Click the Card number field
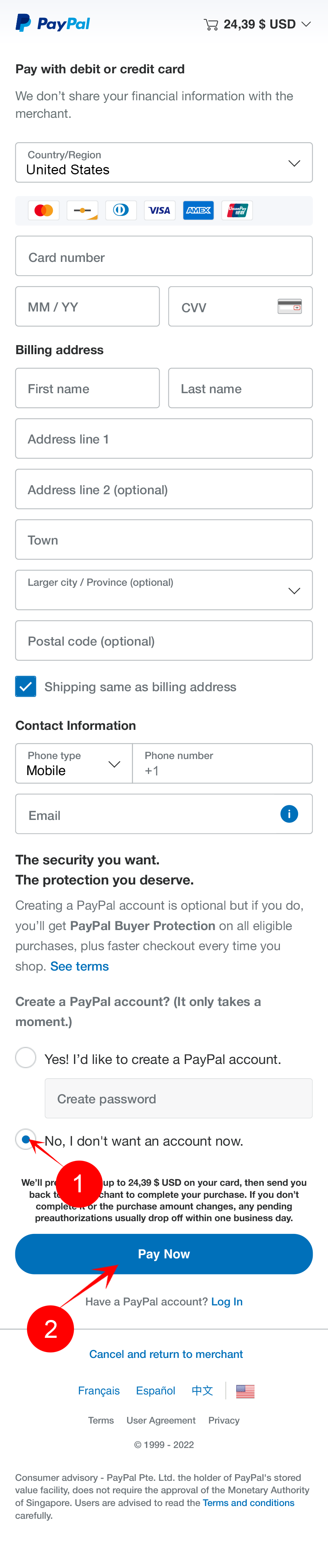The width and height of the screenshot is (328, 1568). point(164,256)
